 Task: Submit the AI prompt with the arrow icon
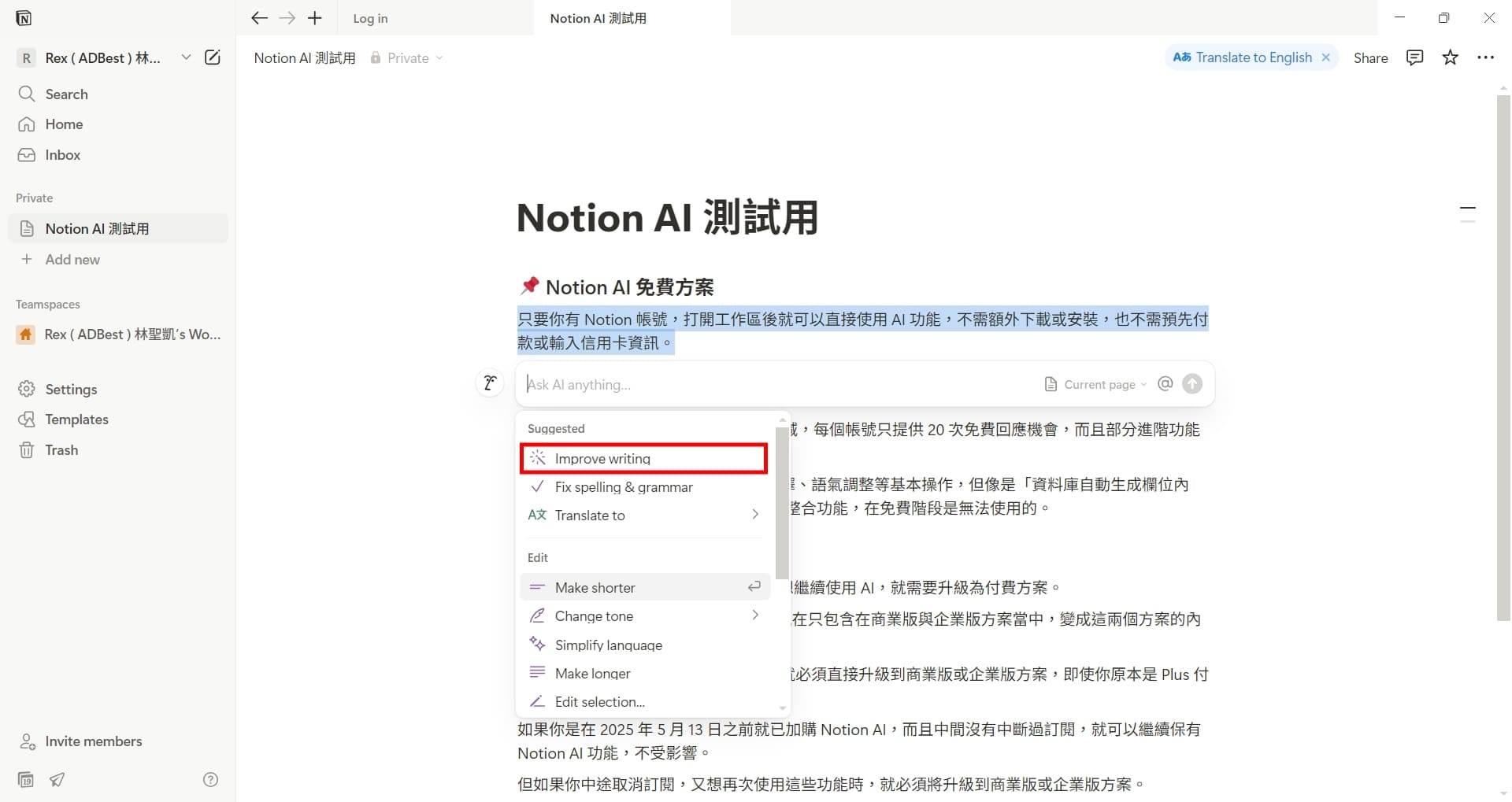1191,384
